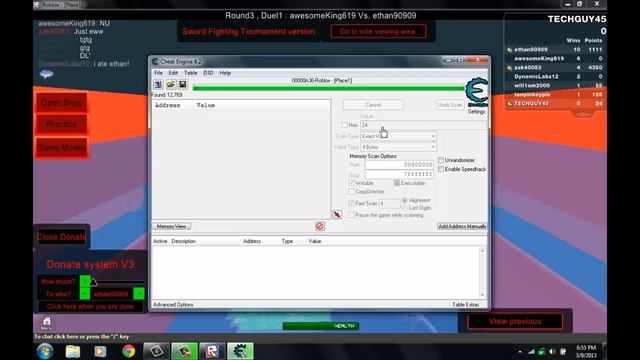This screenshot has height=360, width=640.
Task: Click the green right arrow beside ethan90909
Action: (x=139, y=294)
